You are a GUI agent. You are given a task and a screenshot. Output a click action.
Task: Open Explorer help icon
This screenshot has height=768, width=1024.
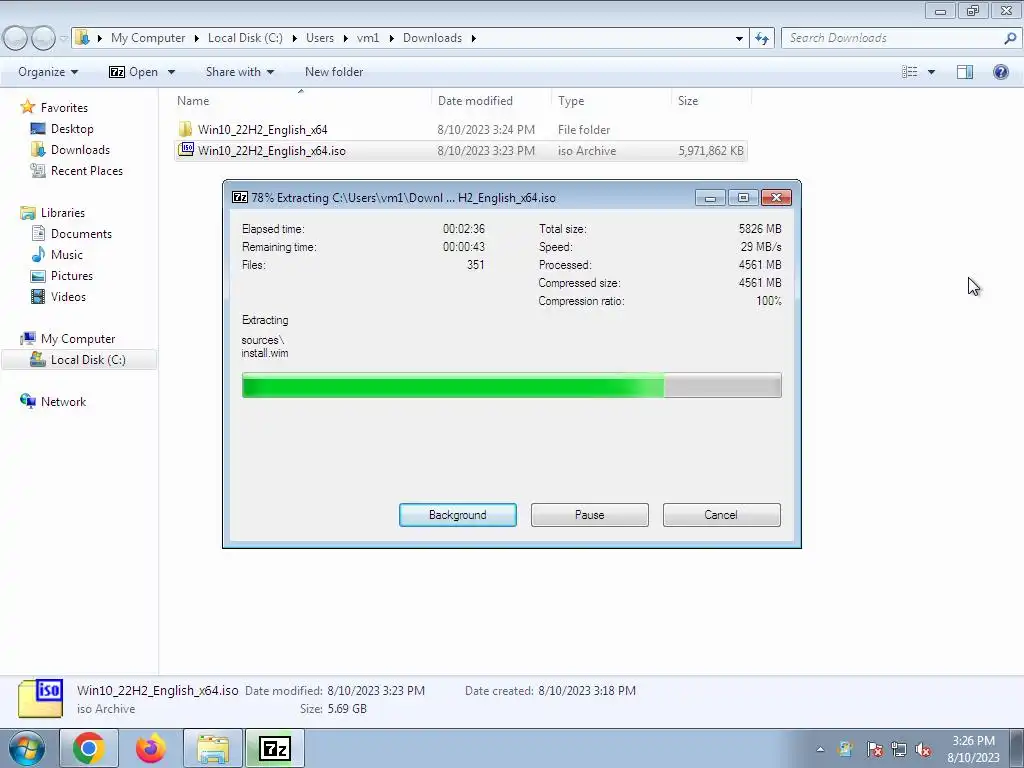coord(1000,72)
